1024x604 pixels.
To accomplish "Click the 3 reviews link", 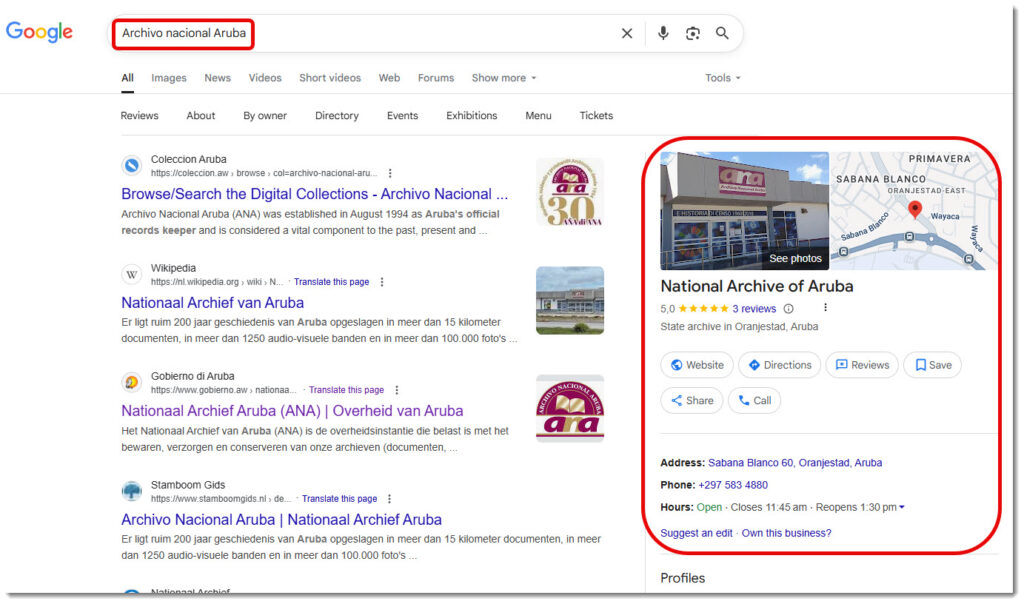I will tap(754, 309).
